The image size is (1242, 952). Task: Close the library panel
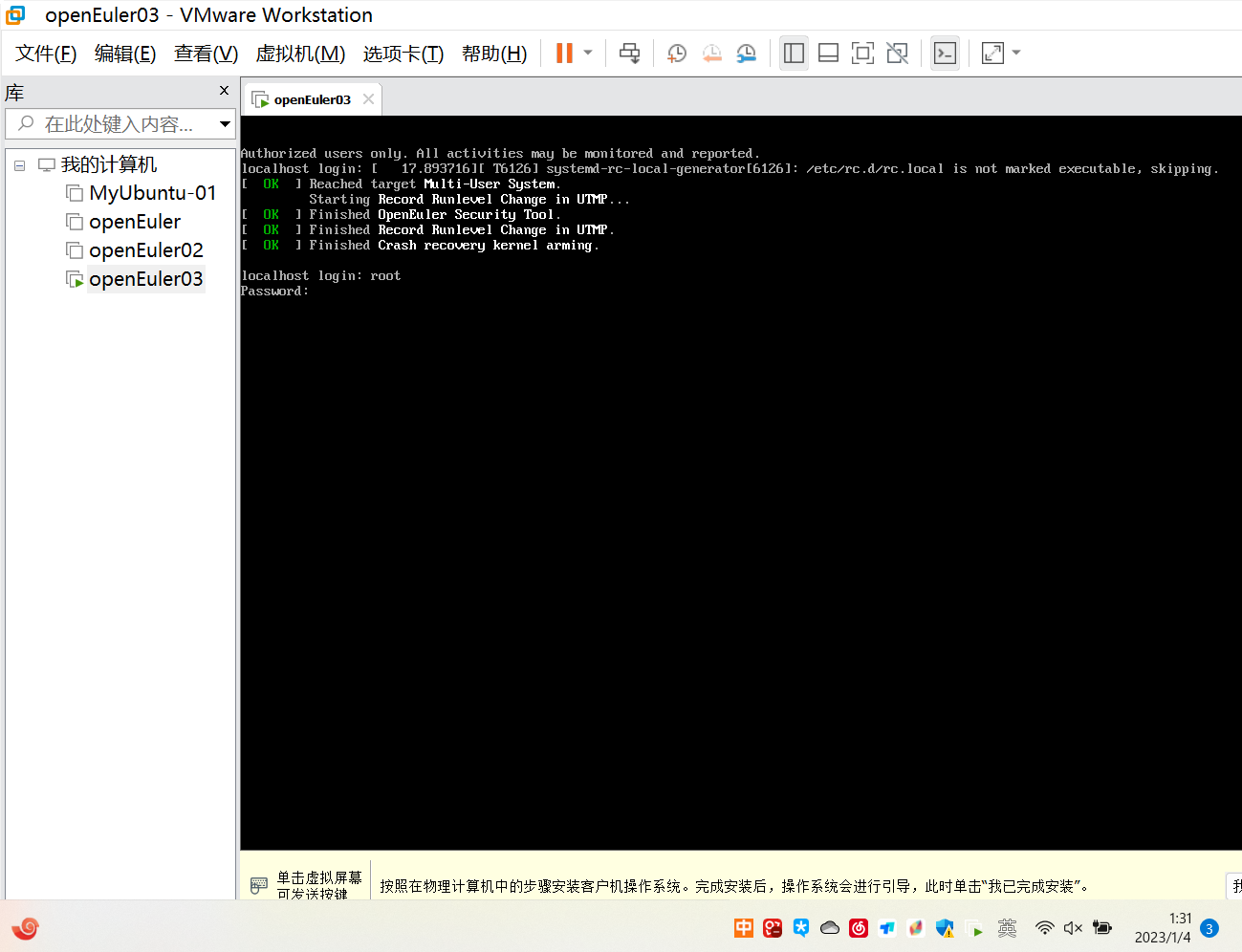224,91
